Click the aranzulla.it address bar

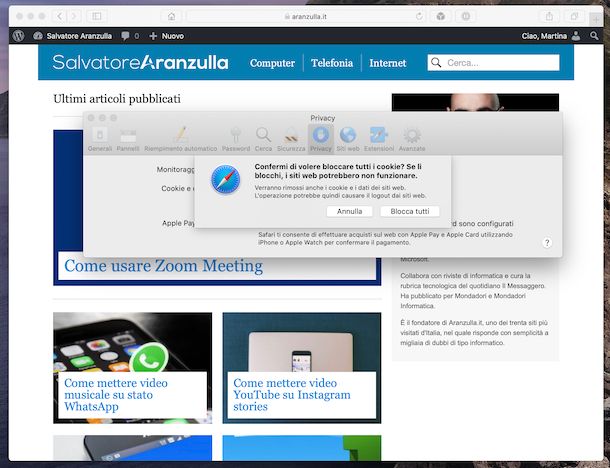pos(305,16)
